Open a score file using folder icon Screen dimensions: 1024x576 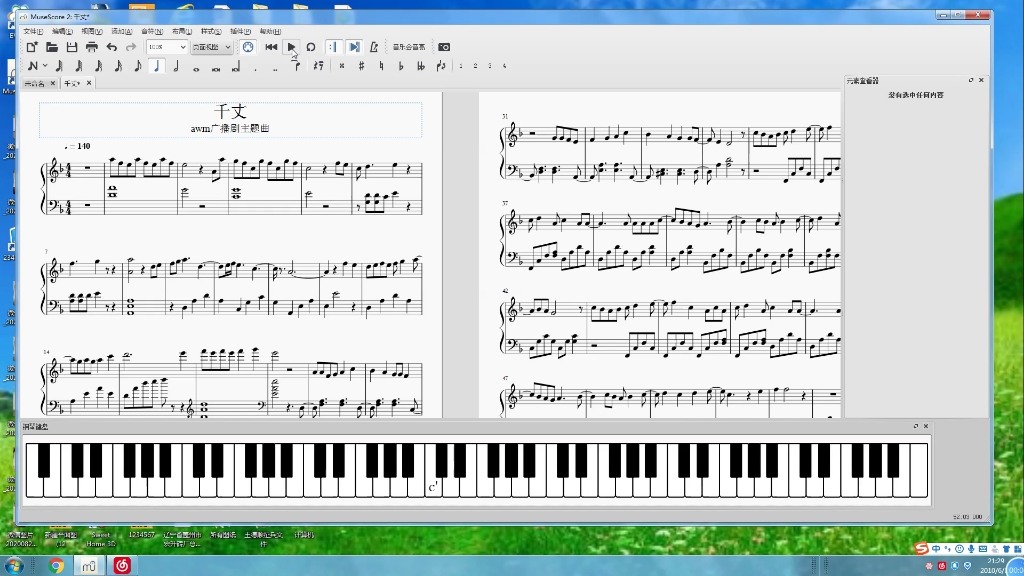pos(52,47)
